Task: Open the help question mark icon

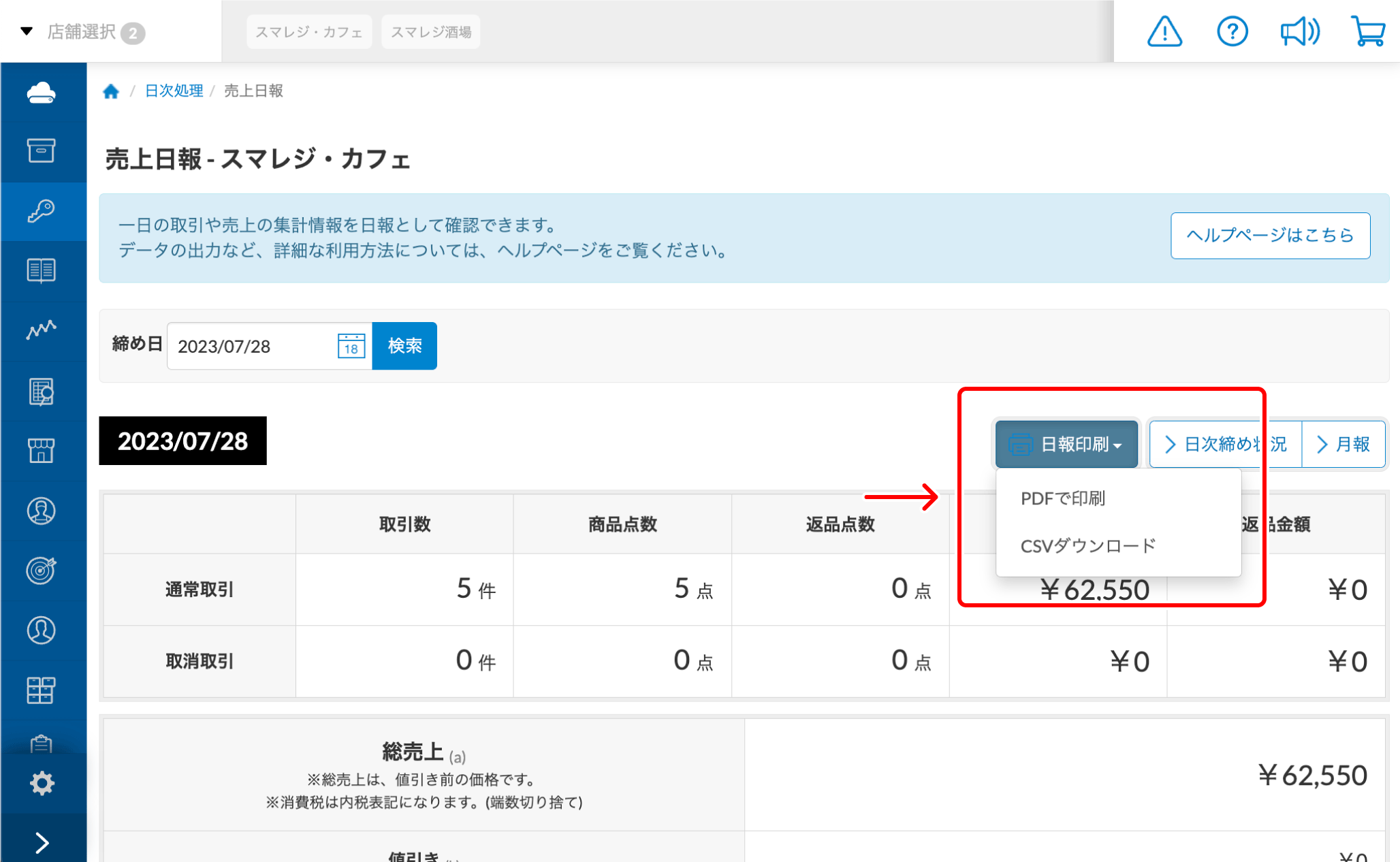Action: point(1232,31)
